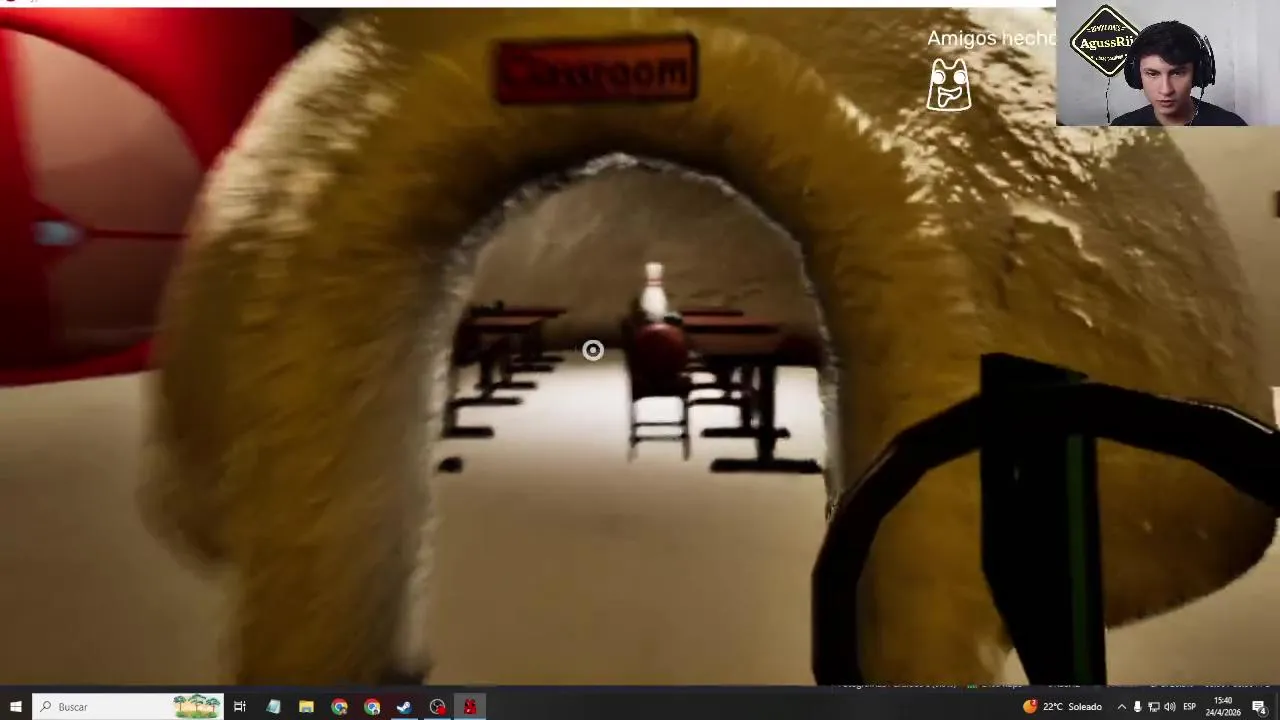Open OBS Studio from the taskbar

point(437,707)
